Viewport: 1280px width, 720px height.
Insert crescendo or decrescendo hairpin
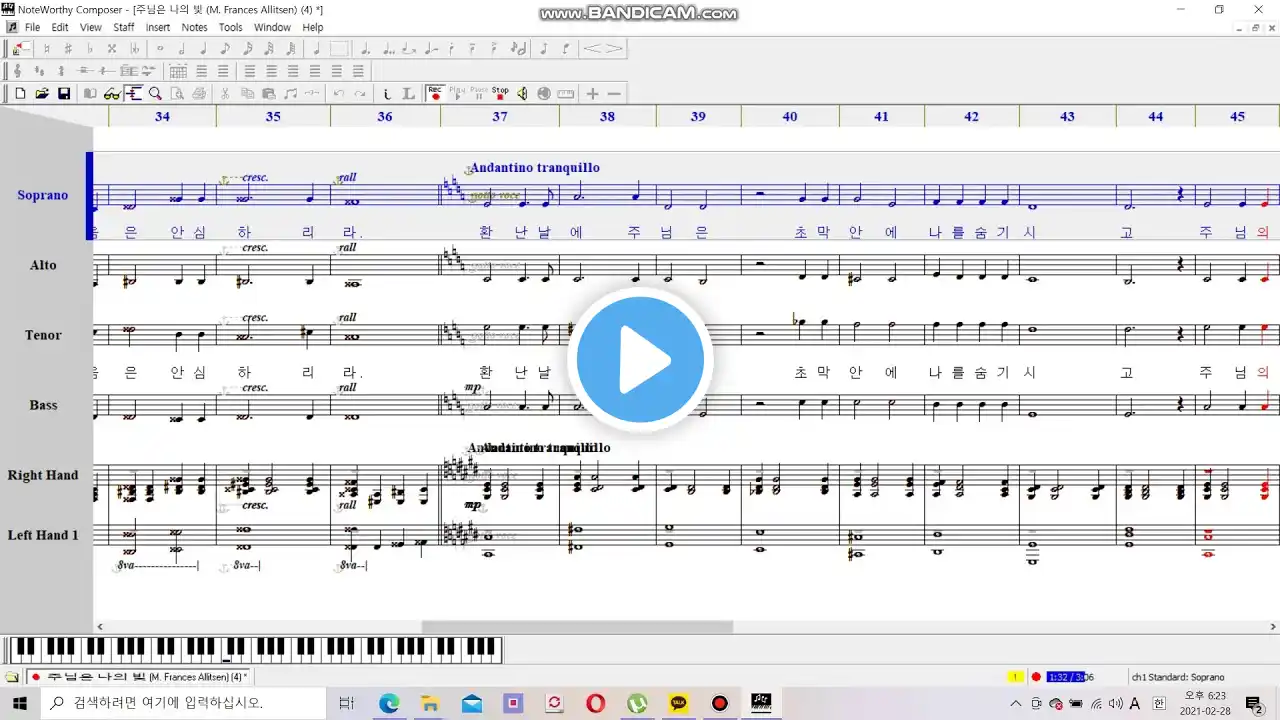(603, 48)
